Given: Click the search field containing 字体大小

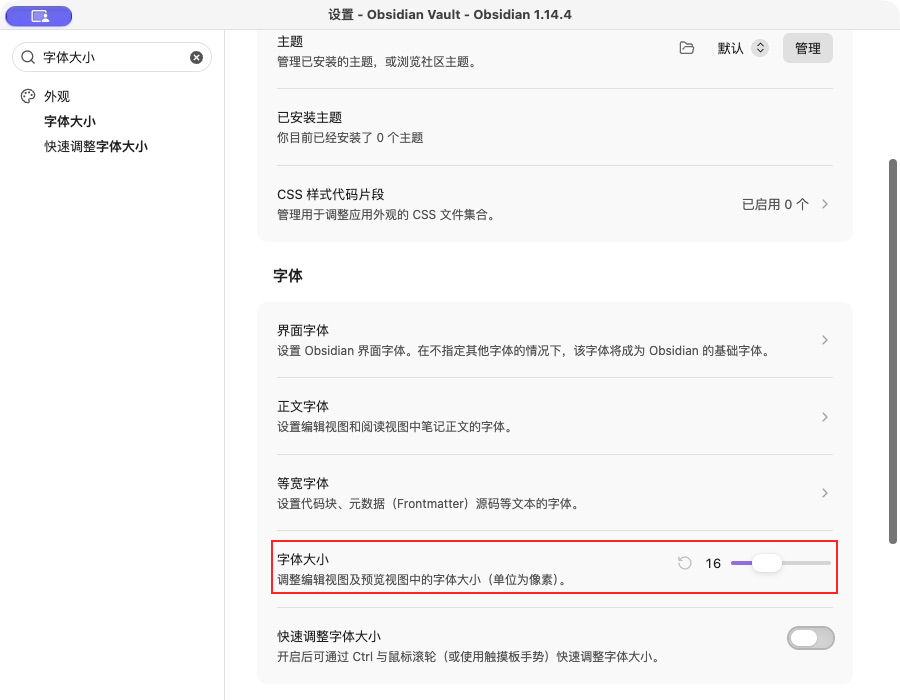Looking at the screenshot, I should pyautogui.click(x=112, y=57).
